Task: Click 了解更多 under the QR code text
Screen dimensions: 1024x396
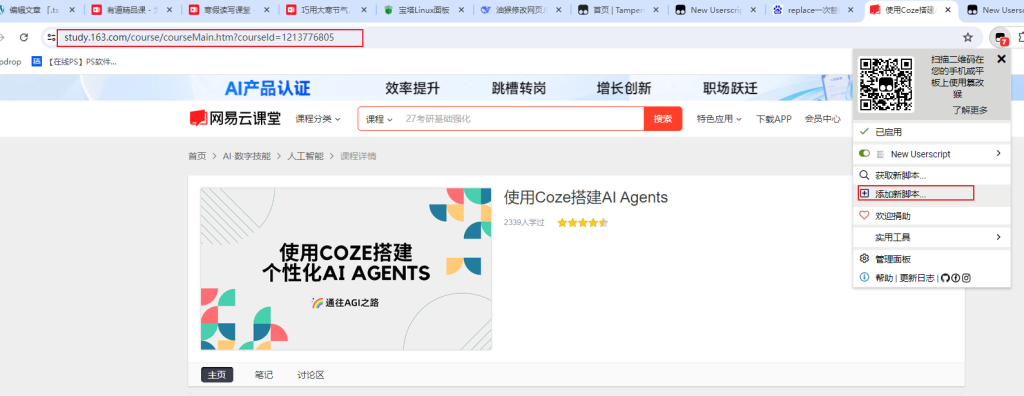Action: (969, 110)
